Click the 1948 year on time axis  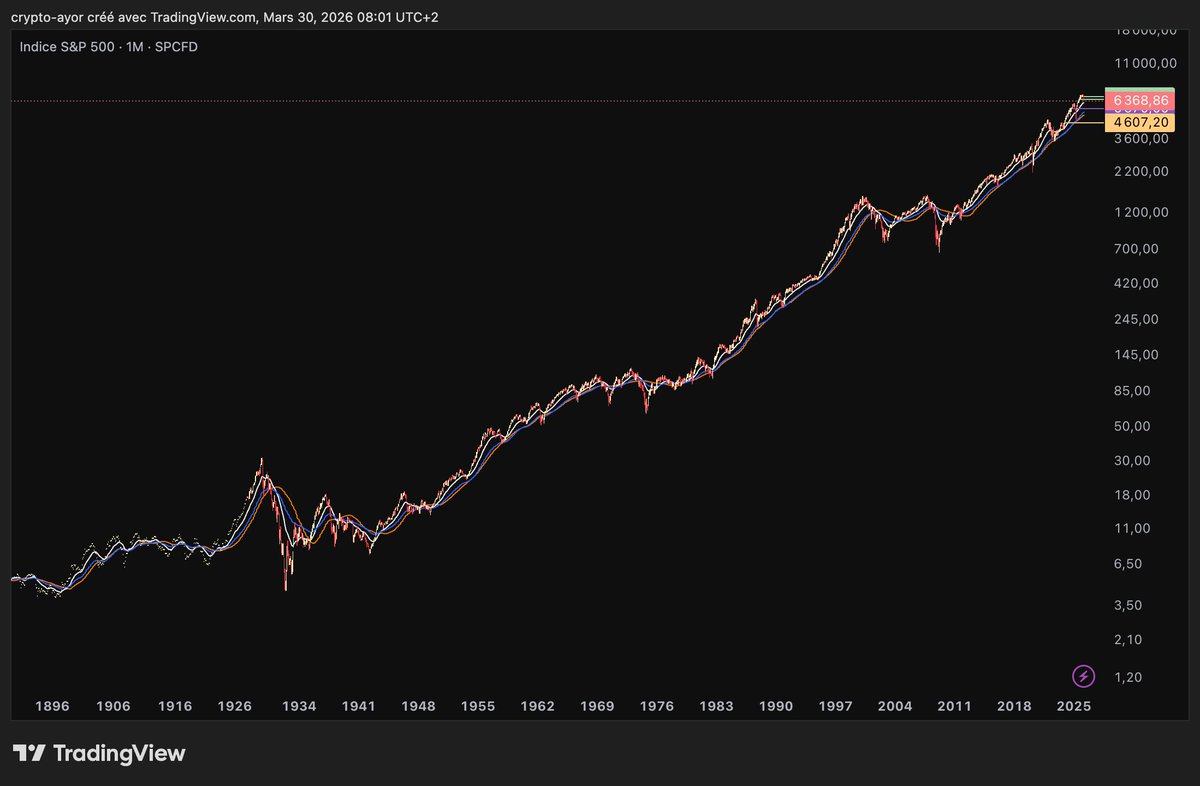[418, 706]
